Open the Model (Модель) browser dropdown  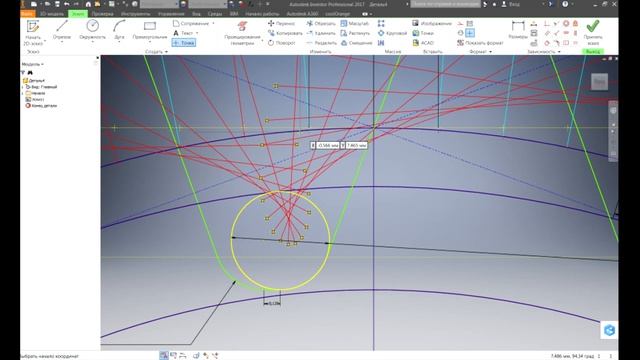(x=32, y=64)
